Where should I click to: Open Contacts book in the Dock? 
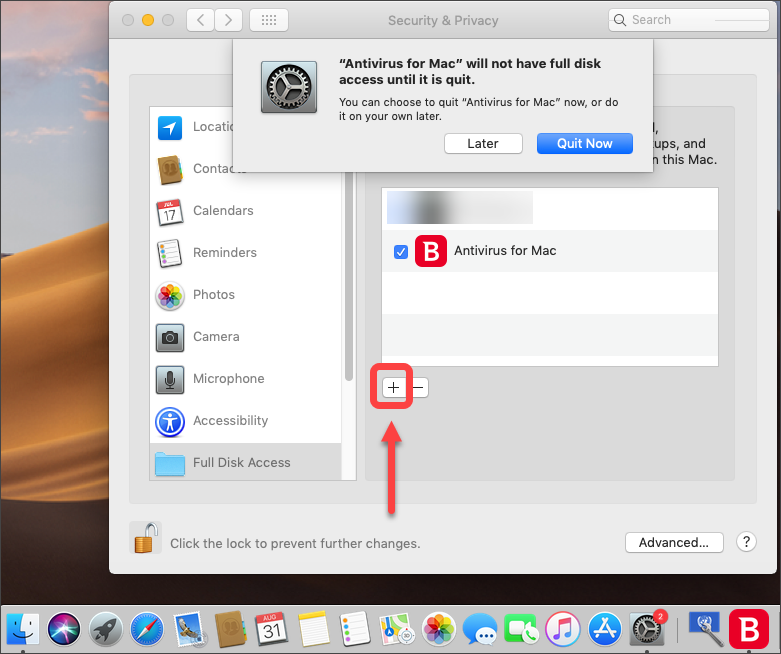(x=230, y=629)
